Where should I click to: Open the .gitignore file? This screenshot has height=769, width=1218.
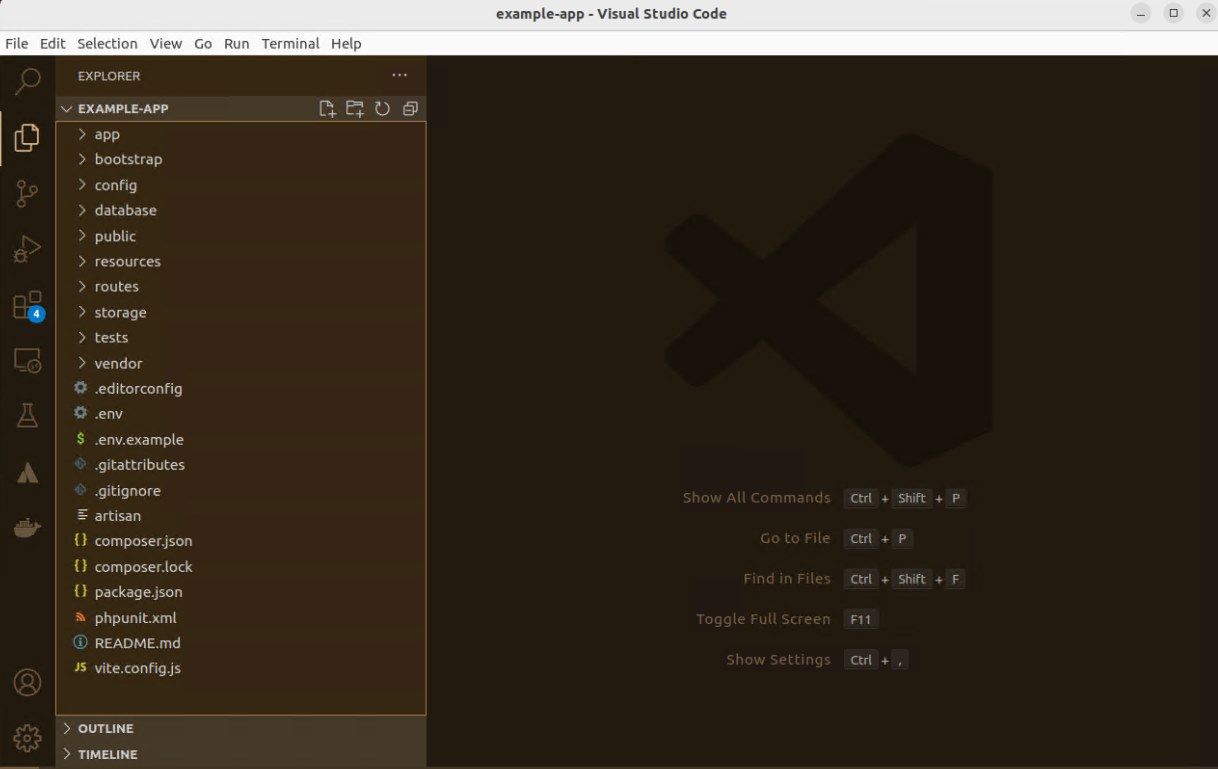pyautogui.click(x=241, y=490)
